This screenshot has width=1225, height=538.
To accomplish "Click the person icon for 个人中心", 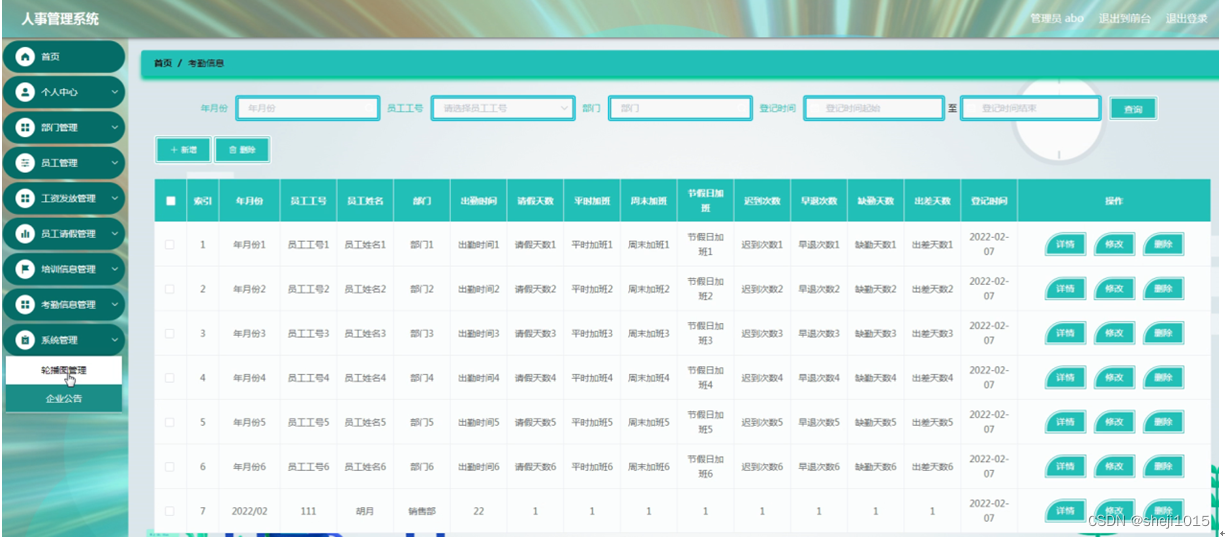I will [25, 92].
